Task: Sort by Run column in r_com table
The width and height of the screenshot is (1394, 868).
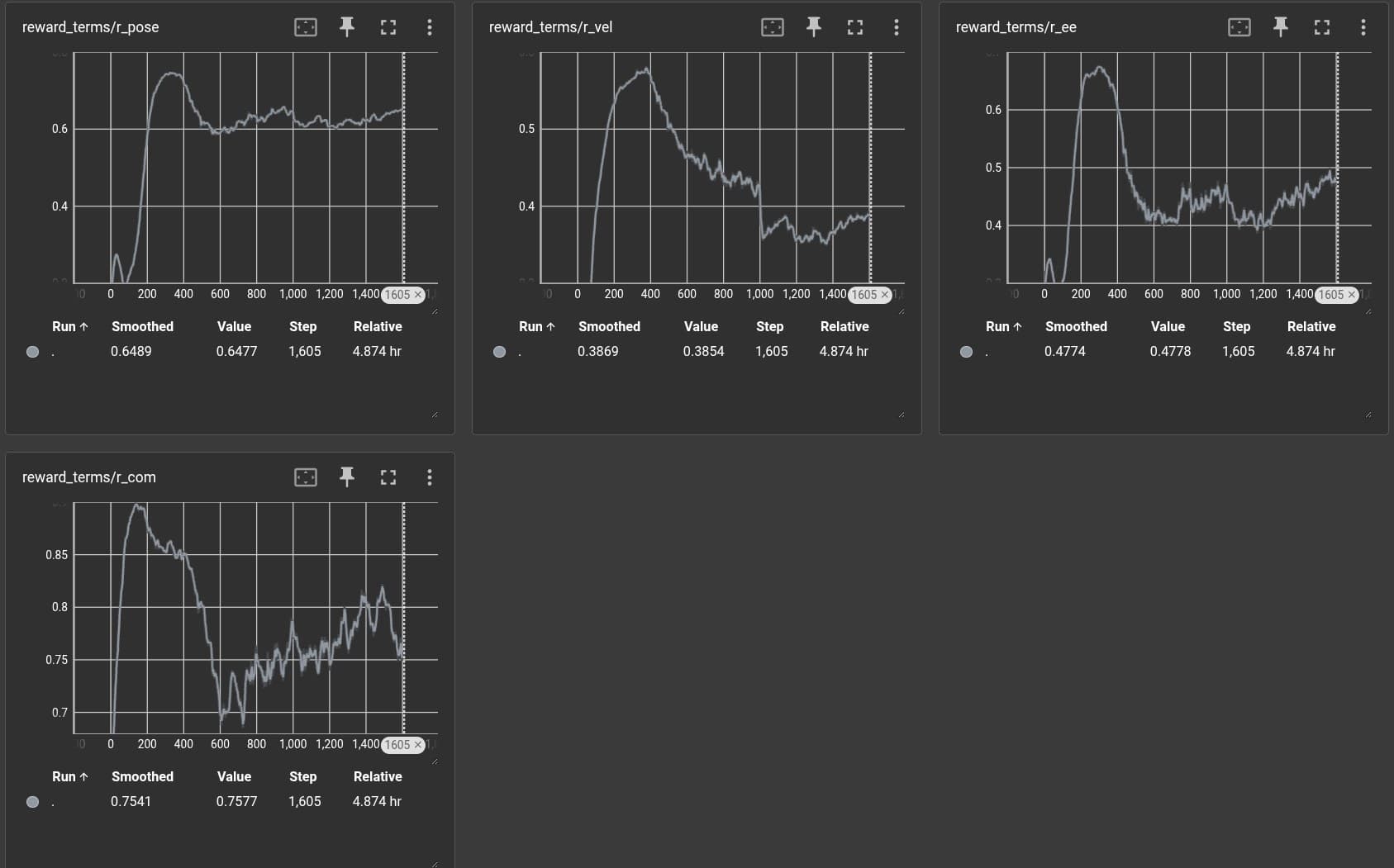Action: [69, 777]
